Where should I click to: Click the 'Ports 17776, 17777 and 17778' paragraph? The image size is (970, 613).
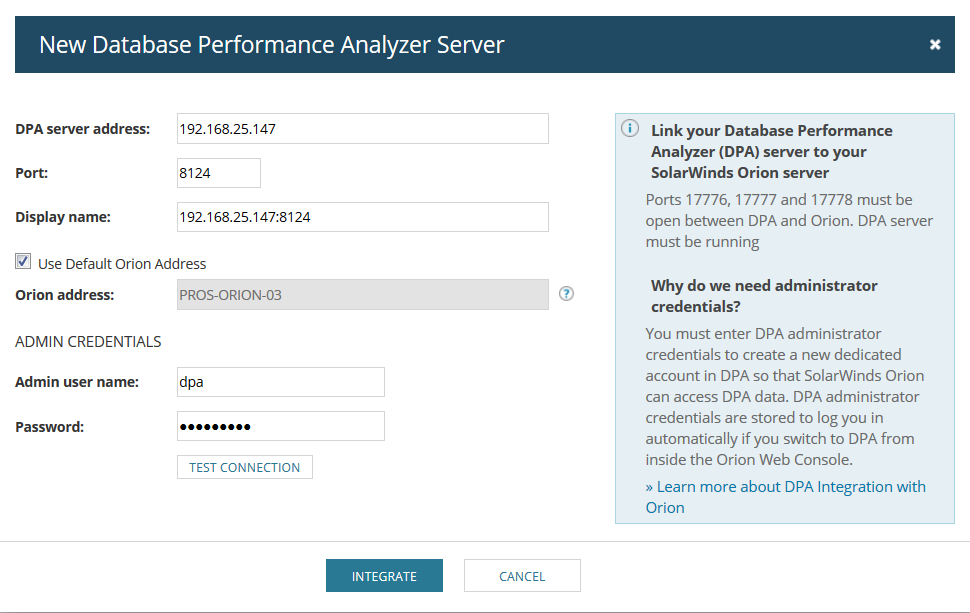[789, 221]
